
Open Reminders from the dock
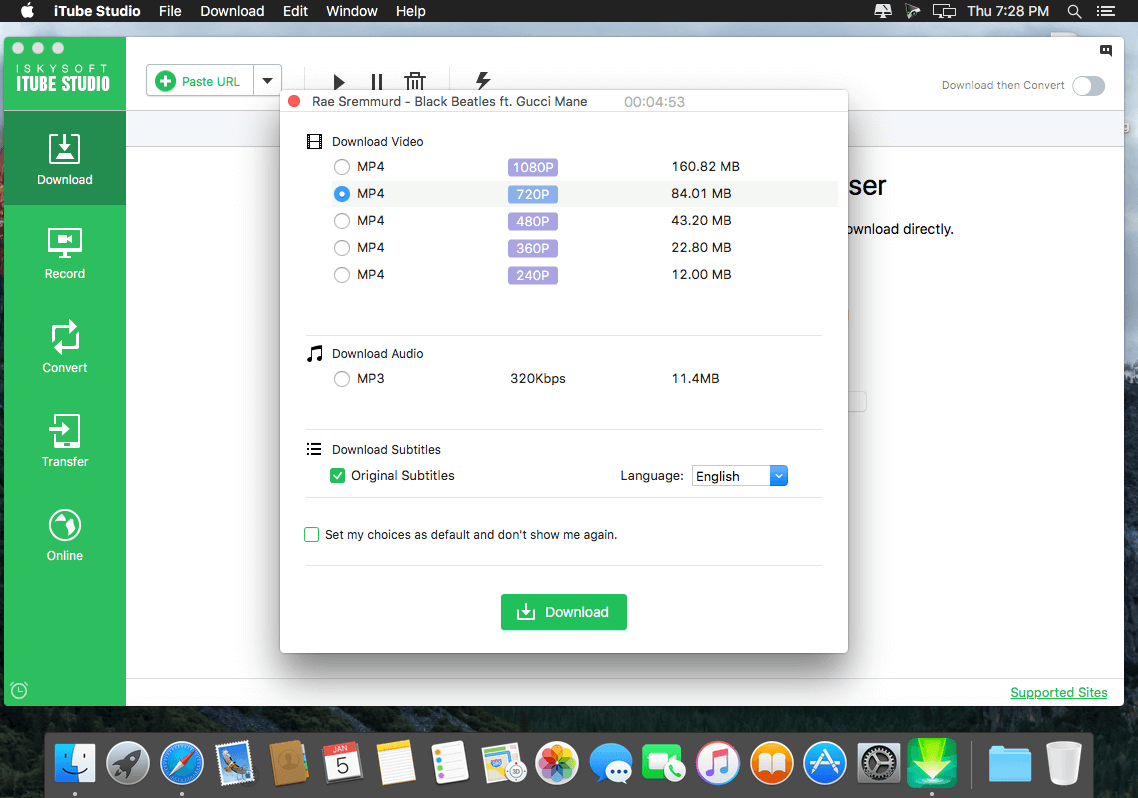click(x=449, y=763)
